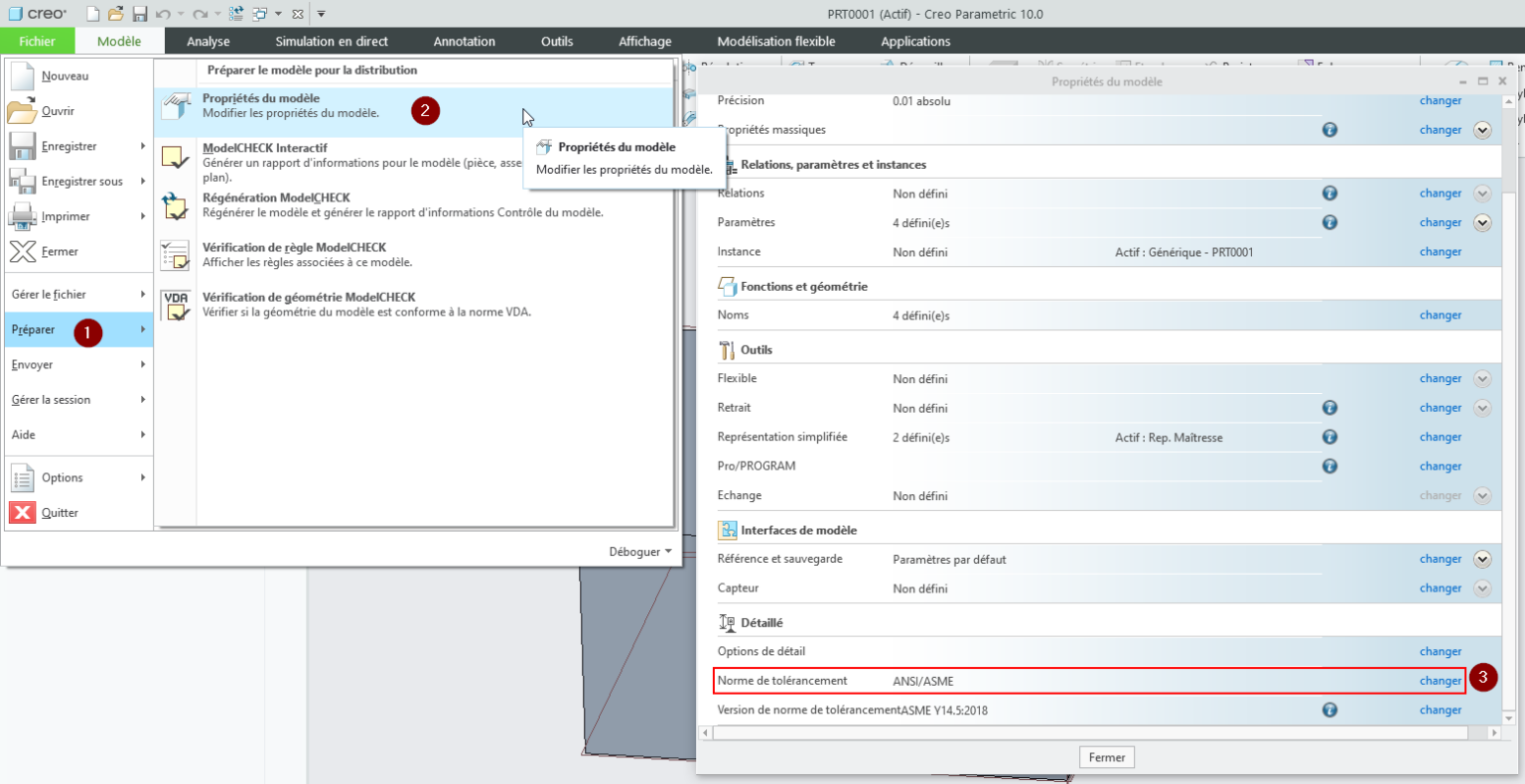Expand the Référence et sauvegarde row
The image size is (1525, 784).
[1482, 560]
